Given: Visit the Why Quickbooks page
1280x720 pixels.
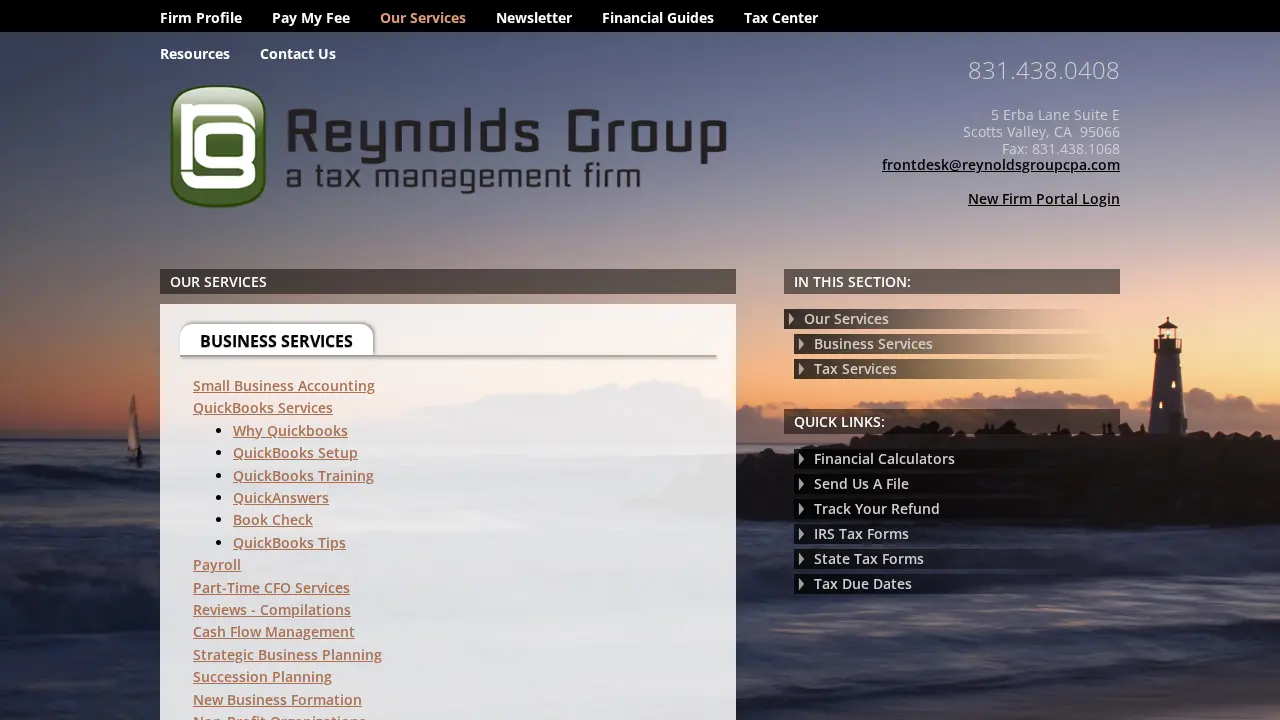Looking at the screenshot, I should pos(290,431).
